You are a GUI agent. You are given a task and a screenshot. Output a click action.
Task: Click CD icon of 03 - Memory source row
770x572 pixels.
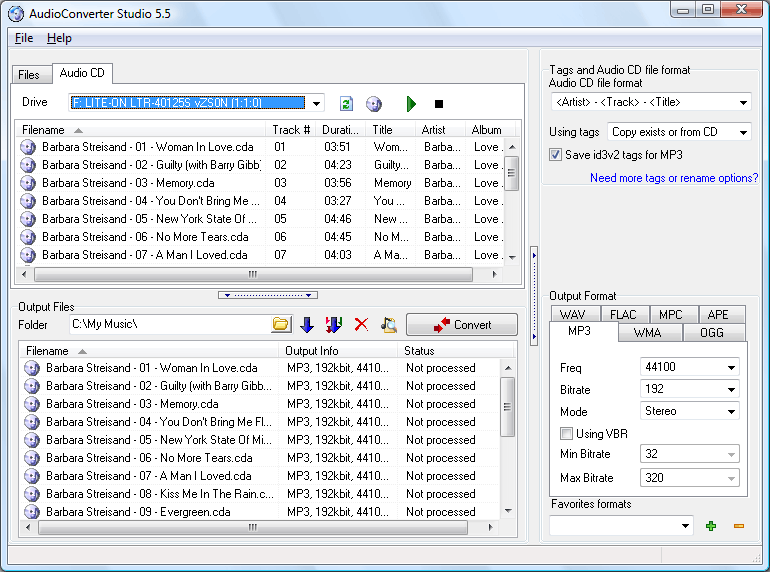click(x=28, y=183)
